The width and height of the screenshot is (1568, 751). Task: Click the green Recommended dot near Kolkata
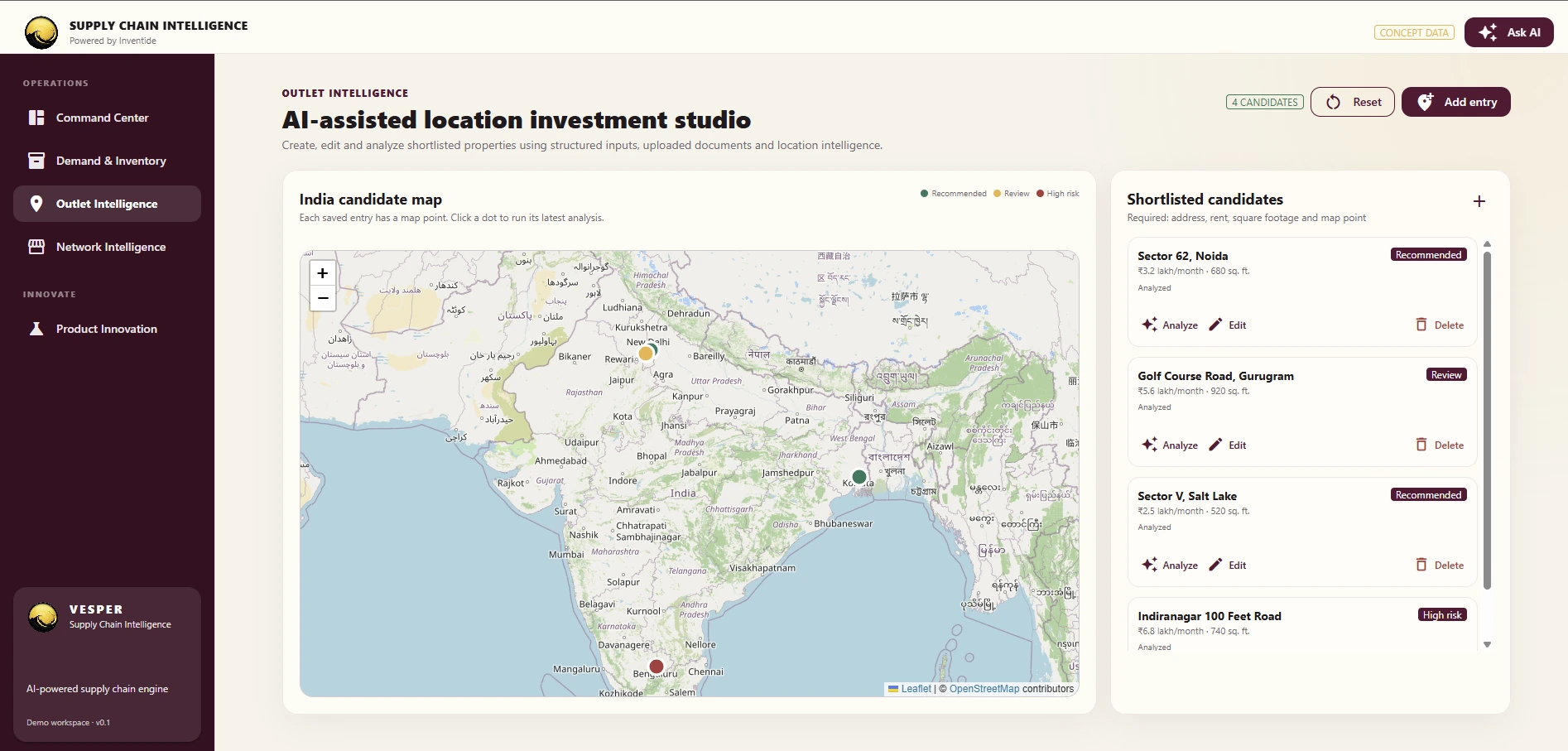[x=859, y=477]
